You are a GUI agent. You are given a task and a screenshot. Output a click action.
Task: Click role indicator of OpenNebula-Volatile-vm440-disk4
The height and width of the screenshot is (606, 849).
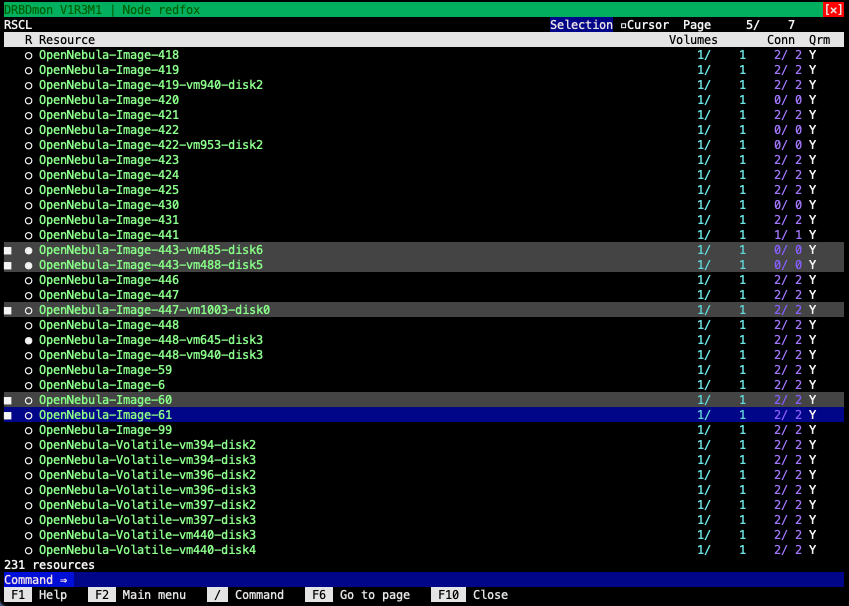tap(29, 550)
